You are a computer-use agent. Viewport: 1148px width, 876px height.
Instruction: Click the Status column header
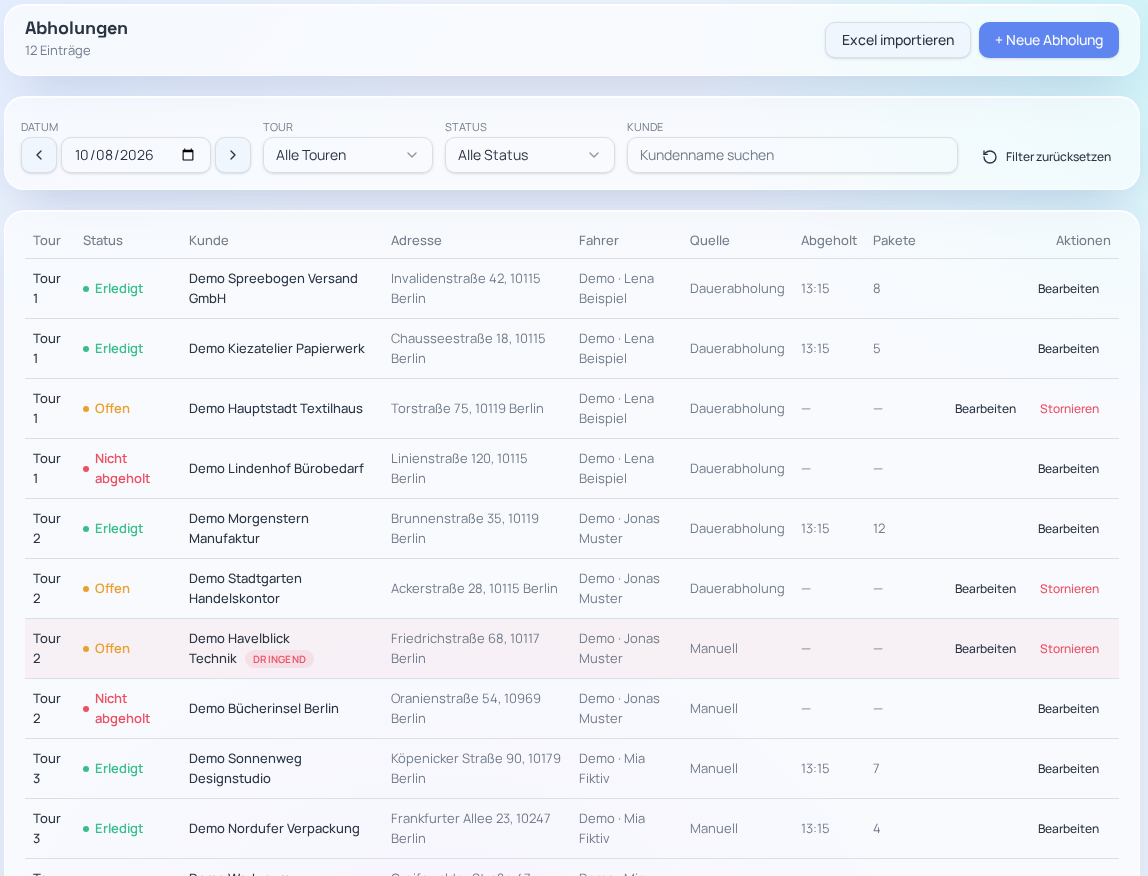click(102, 240)
